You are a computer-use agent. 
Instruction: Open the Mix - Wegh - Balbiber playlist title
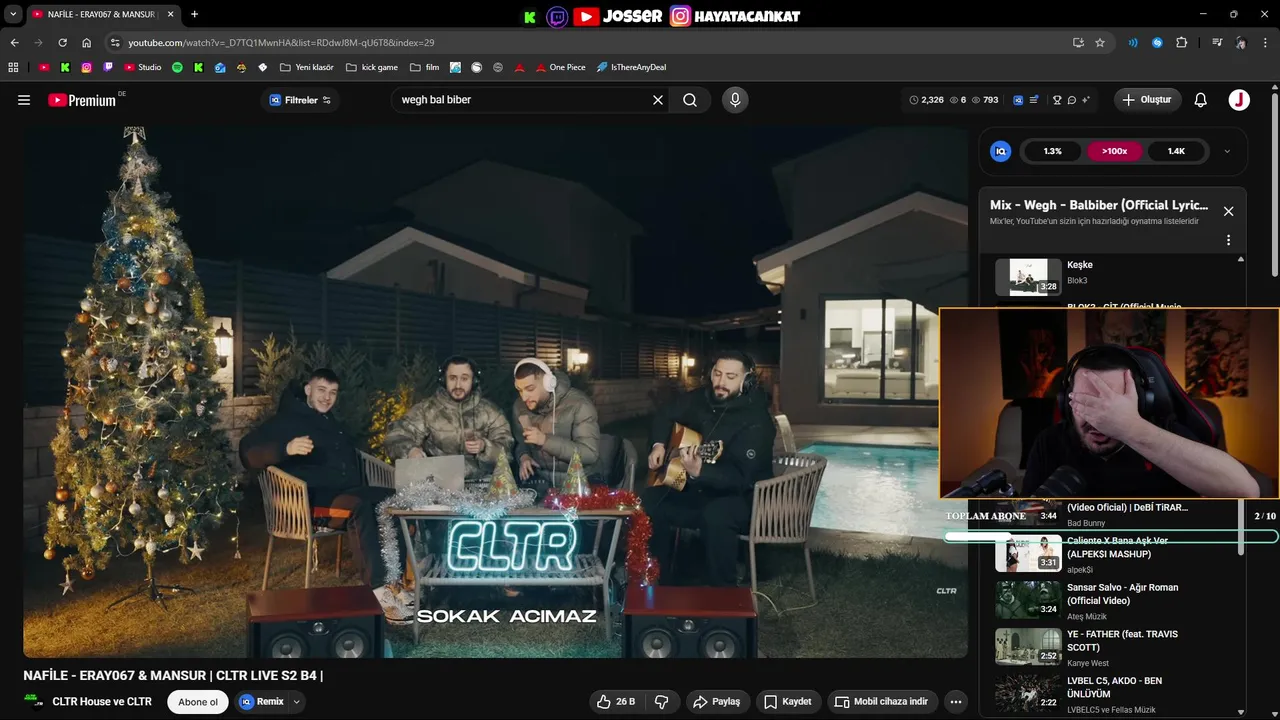pyautogui.click(x=1098, y=205)
